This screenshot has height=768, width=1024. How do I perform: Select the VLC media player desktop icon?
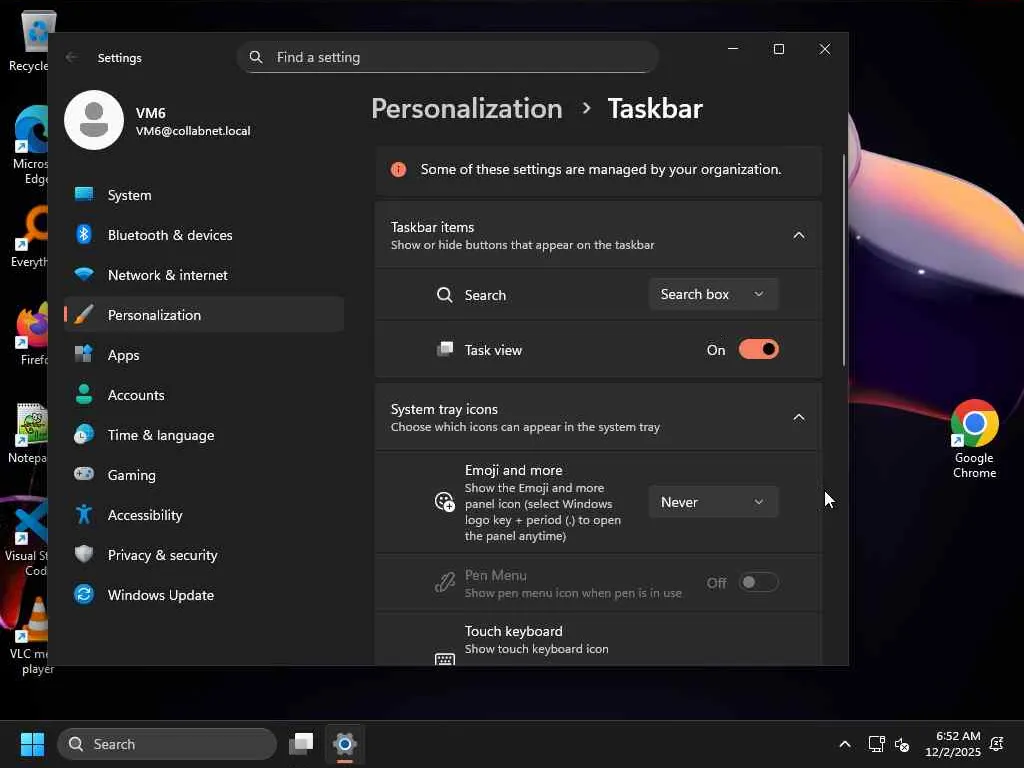pyautogui.click(x=31, y=635)
